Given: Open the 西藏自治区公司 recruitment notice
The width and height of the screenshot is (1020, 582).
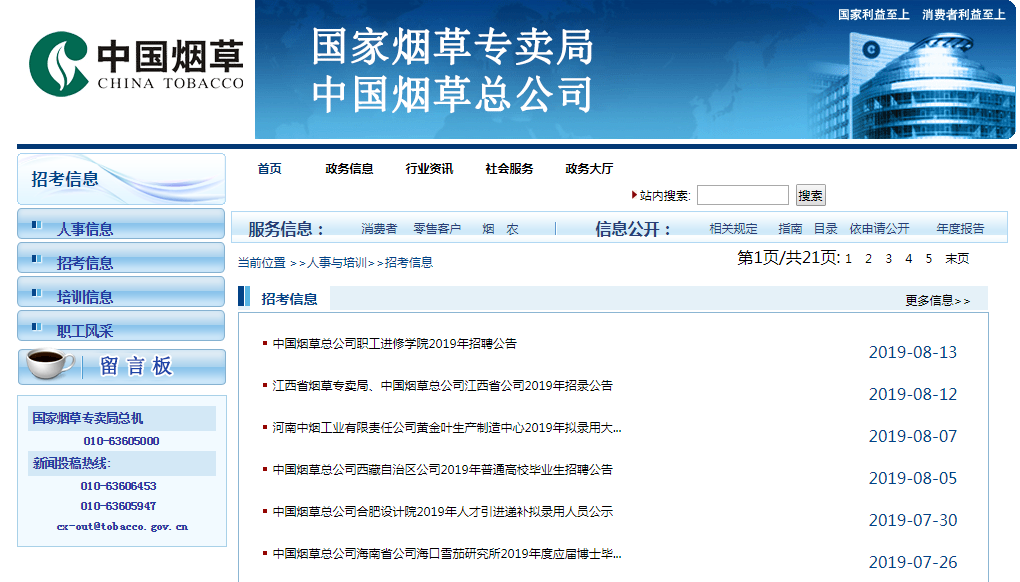Looking at the screenshot, I should pyautogui.click(x=442, y=470).
